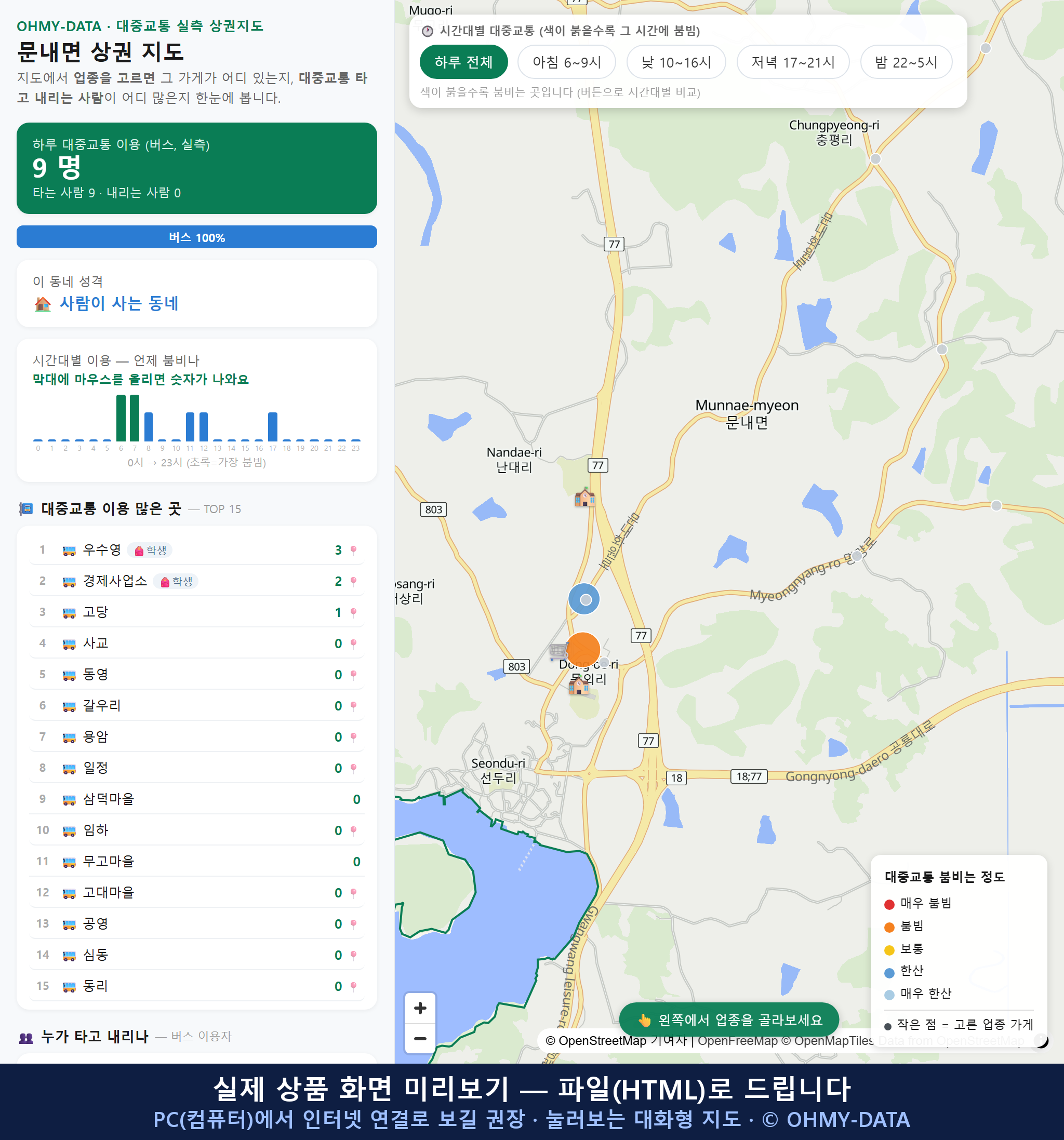Select the 고당 list row name
Image resolution: width=1064 pixels, height=1140 pixels.
(x=95, y=612)
